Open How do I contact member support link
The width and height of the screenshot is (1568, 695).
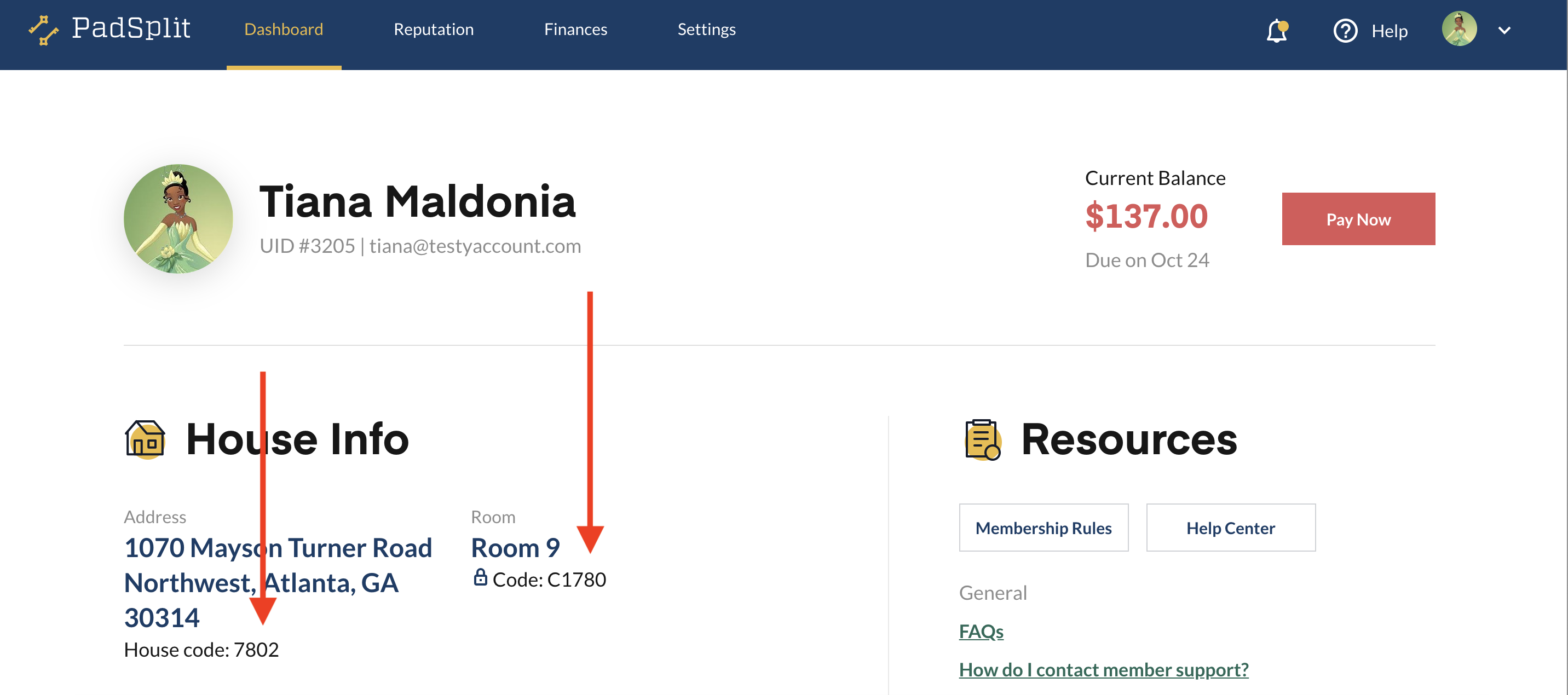[x=1104, y=669]
